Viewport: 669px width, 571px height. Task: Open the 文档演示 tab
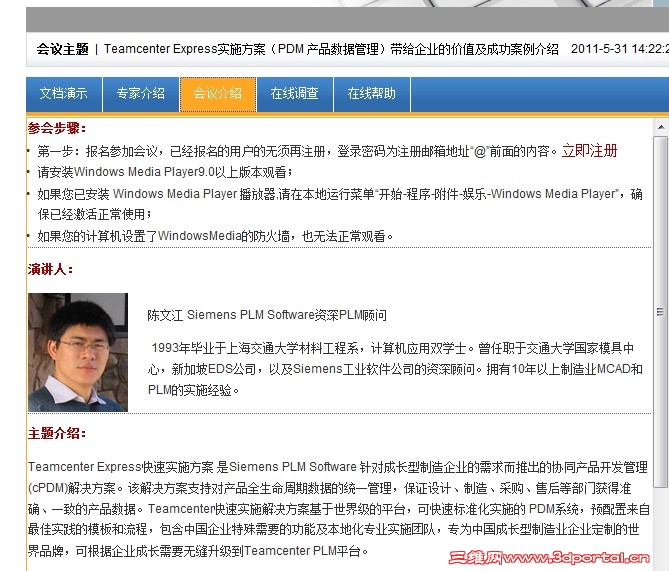[x=64, y=94]
